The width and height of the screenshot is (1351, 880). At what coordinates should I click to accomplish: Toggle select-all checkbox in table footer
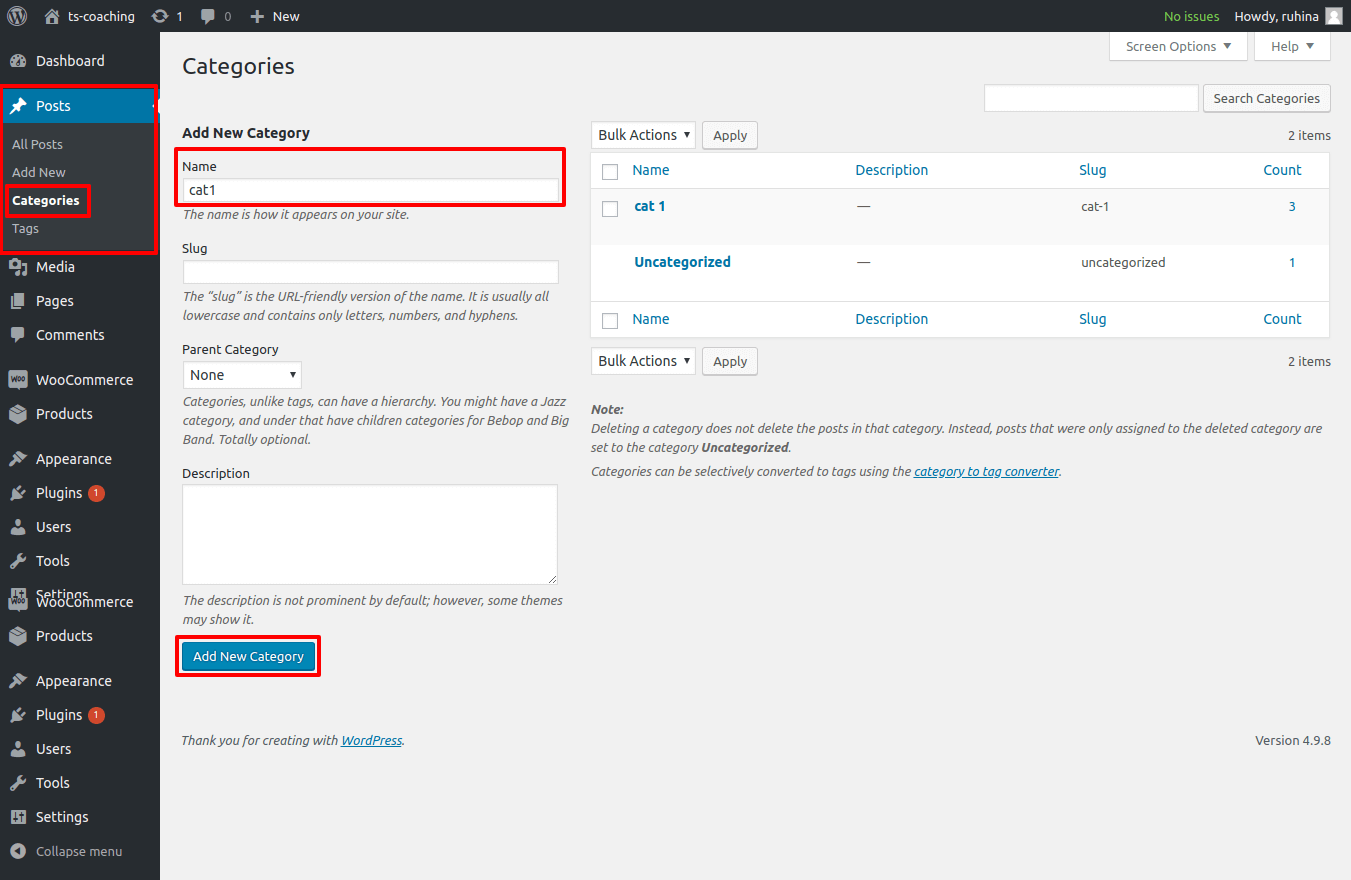click(610, 320)
